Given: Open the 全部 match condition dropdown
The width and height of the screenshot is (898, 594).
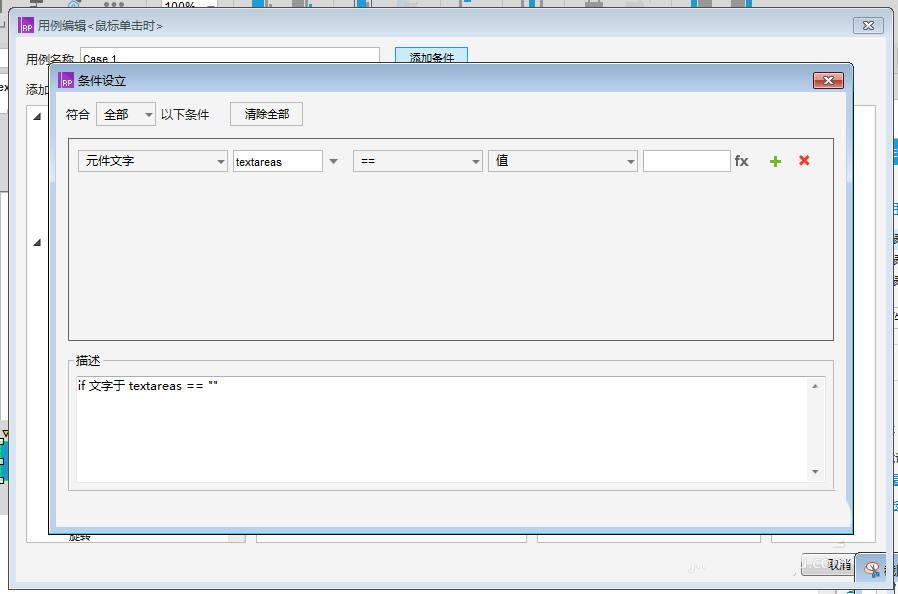Looking at the screenshot, I should click(125, 114).
